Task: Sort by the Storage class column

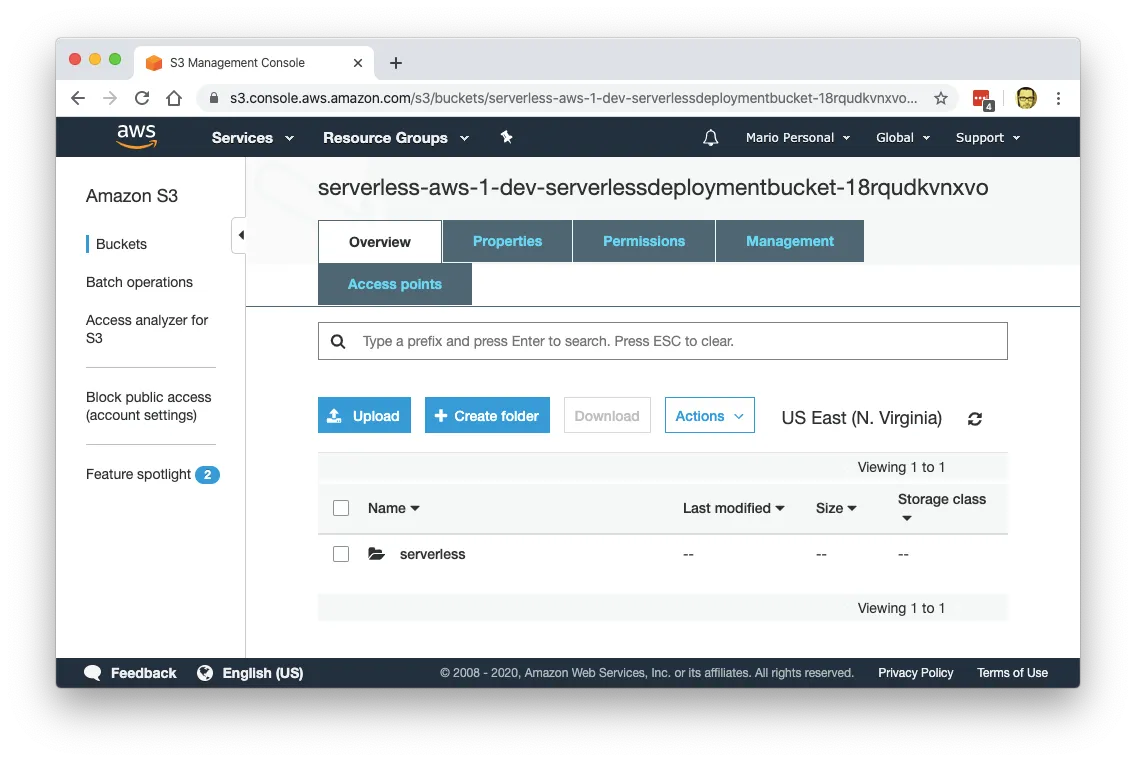Action: (941, 507)
